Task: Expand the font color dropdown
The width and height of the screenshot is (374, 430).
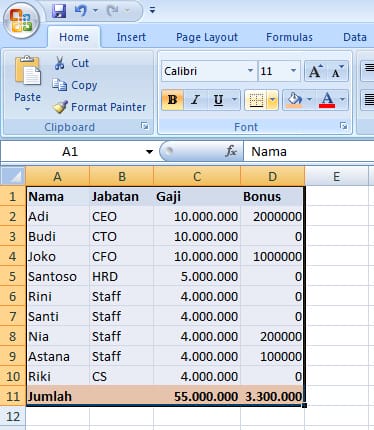Action: (x=343, y=99)
